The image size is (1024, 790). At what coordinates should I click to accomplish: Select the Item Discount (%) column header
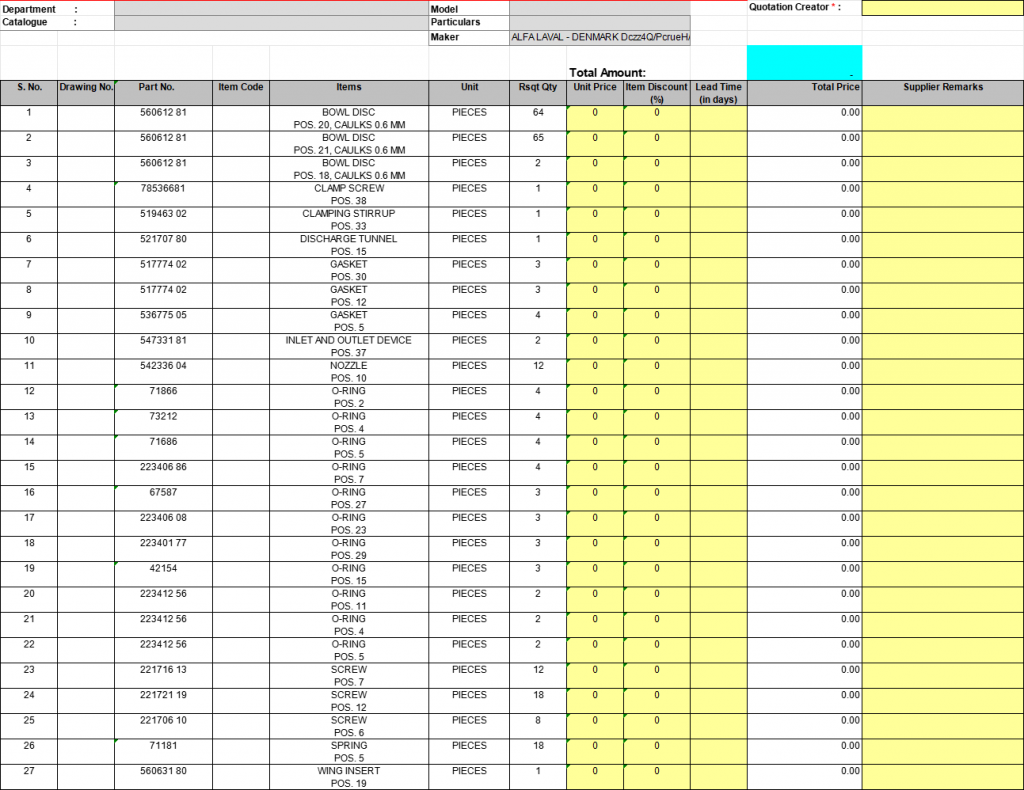pyautogui.click(x=656, y=93)
